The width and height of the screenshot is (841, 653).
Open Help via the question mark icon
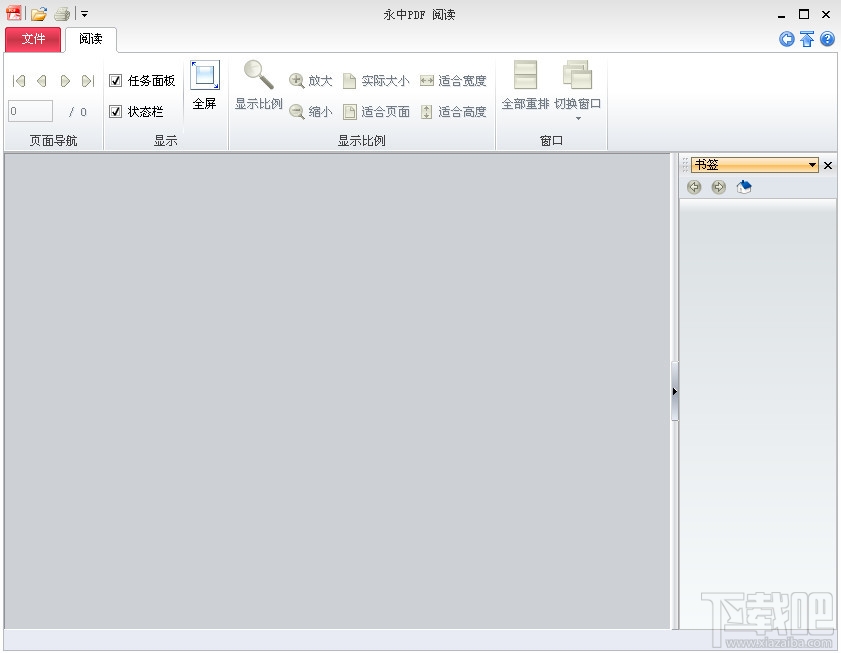point(827,39)
